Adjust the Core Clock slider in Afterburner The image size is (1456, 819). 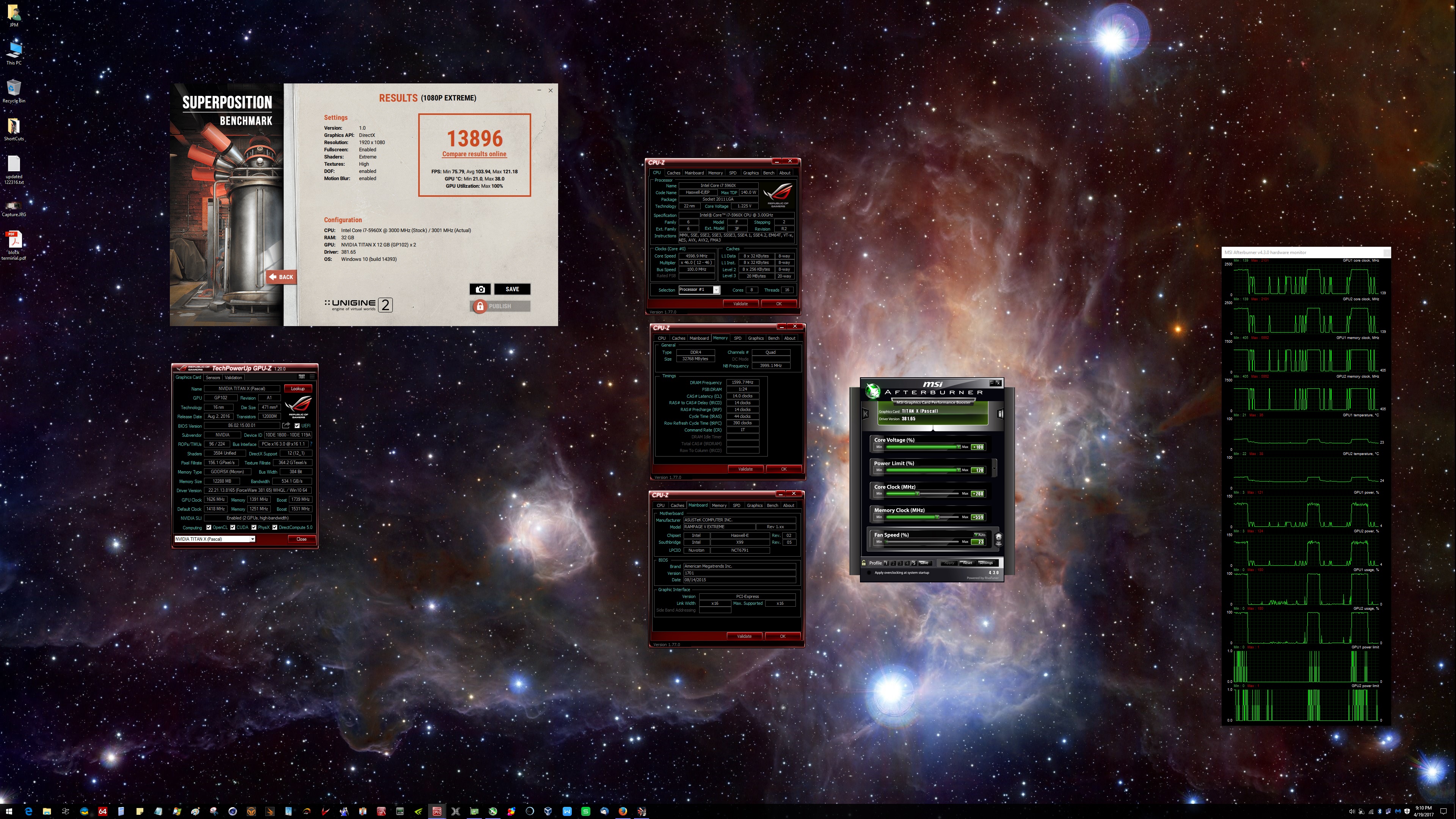(x=923, y=493)
